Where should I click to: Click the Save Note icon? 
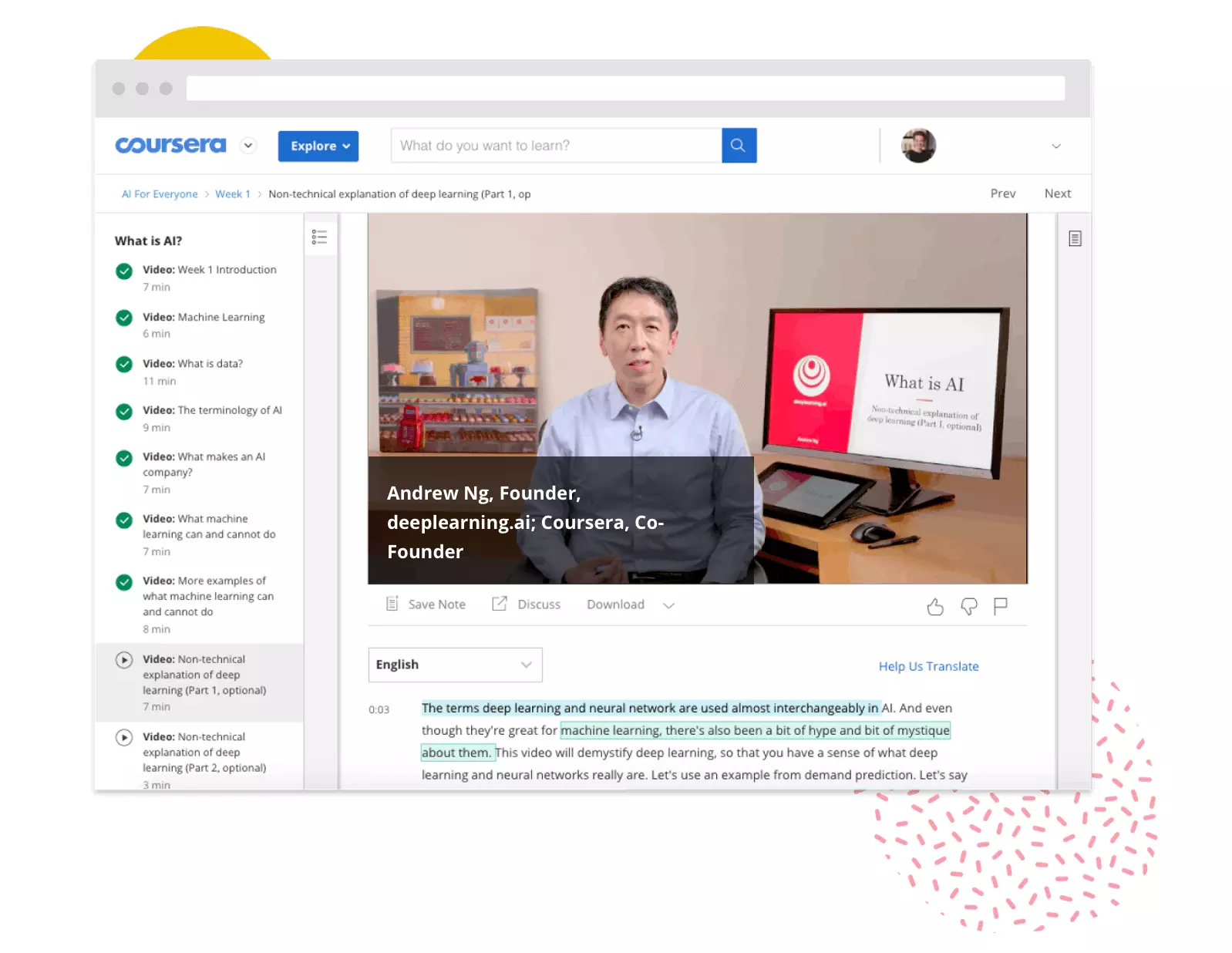tap(392, 604)
